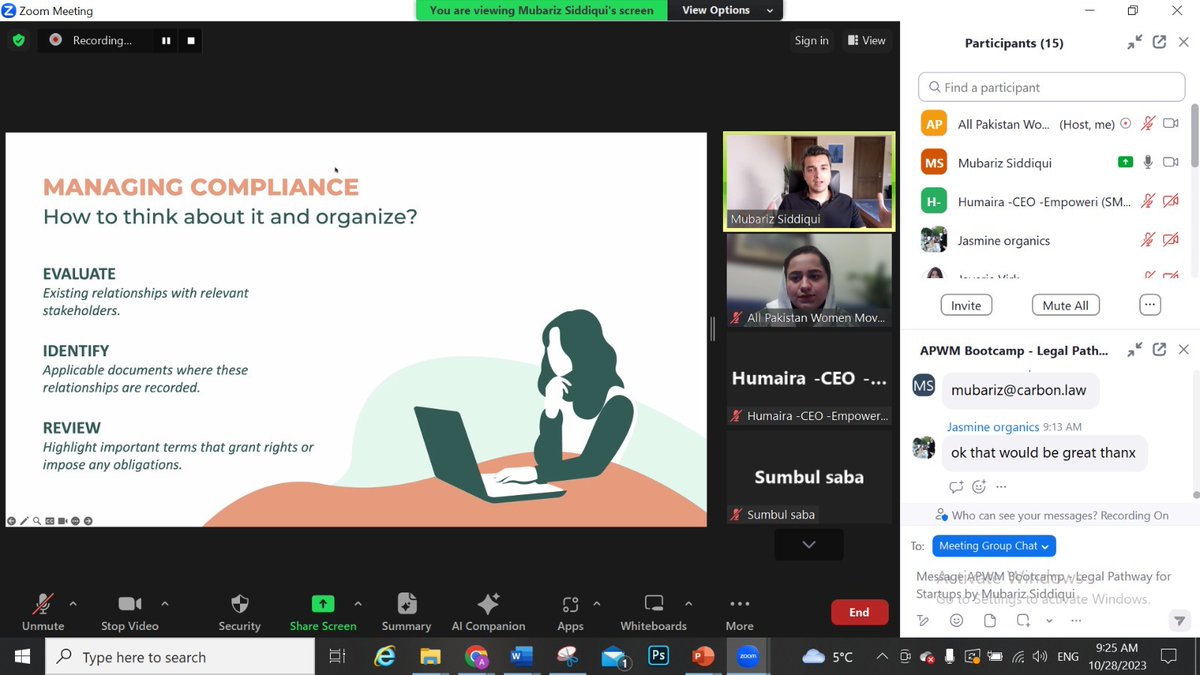Toggle mute icon for All Pakistan Wo... host row

point(1148,124)
